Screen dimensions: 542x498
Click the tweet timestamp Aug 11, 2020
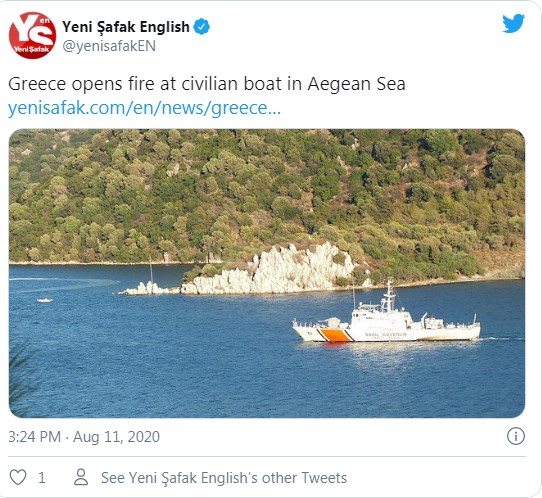pos(116,436)
